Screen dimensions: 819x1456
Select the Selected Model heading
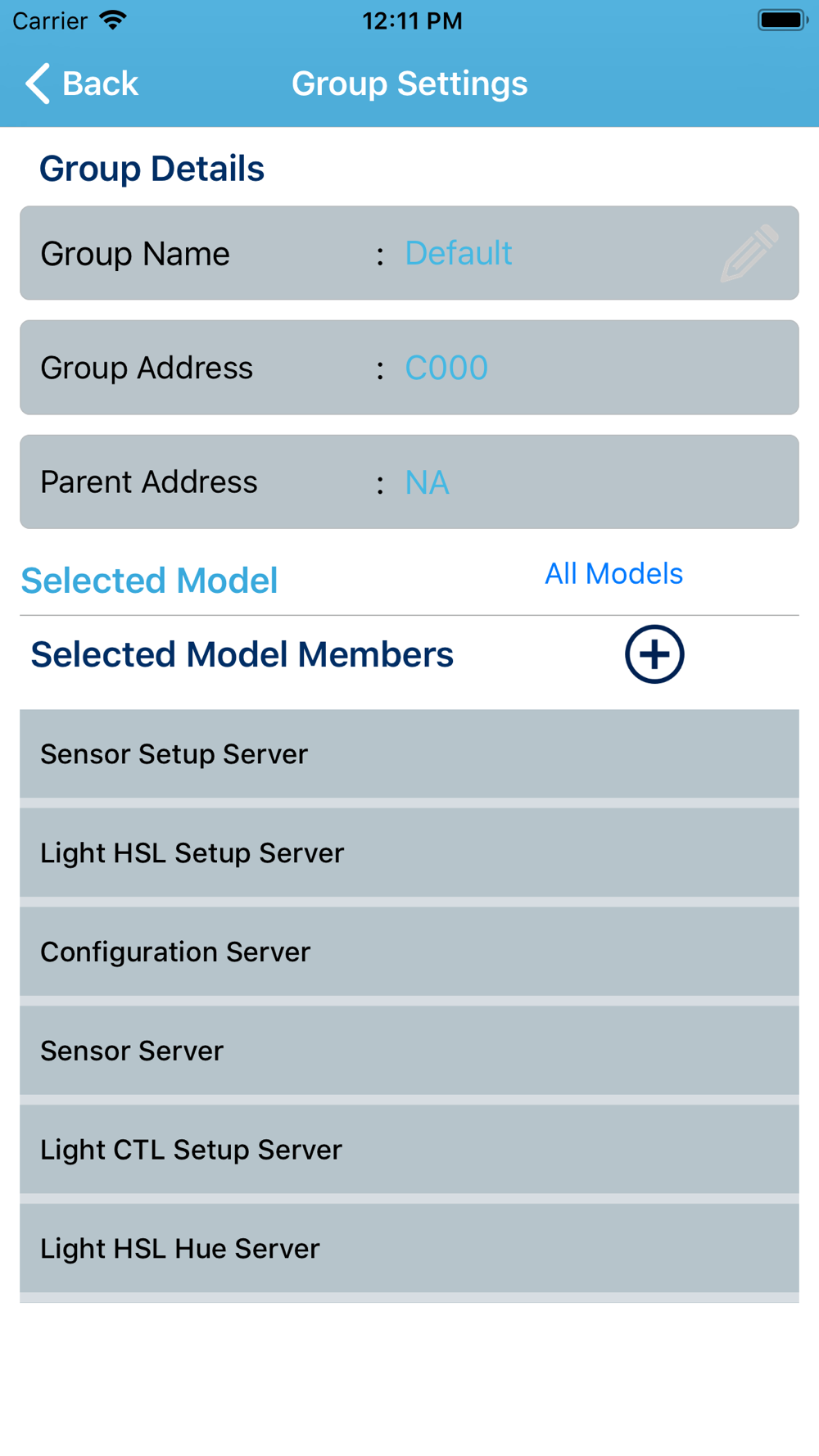click(149, 581)
